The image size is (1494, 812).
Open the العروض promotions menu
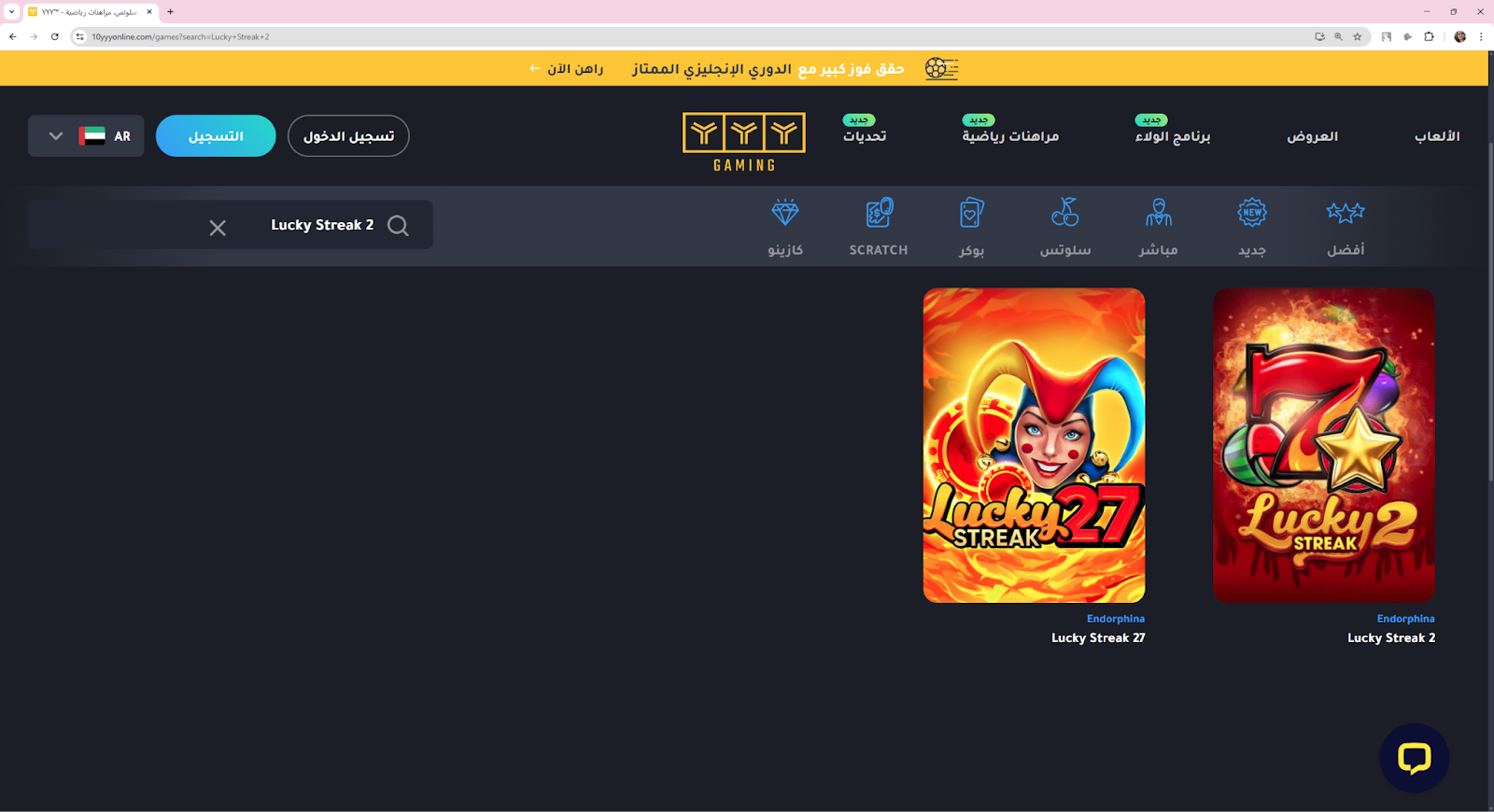[x=1312, y=136]
